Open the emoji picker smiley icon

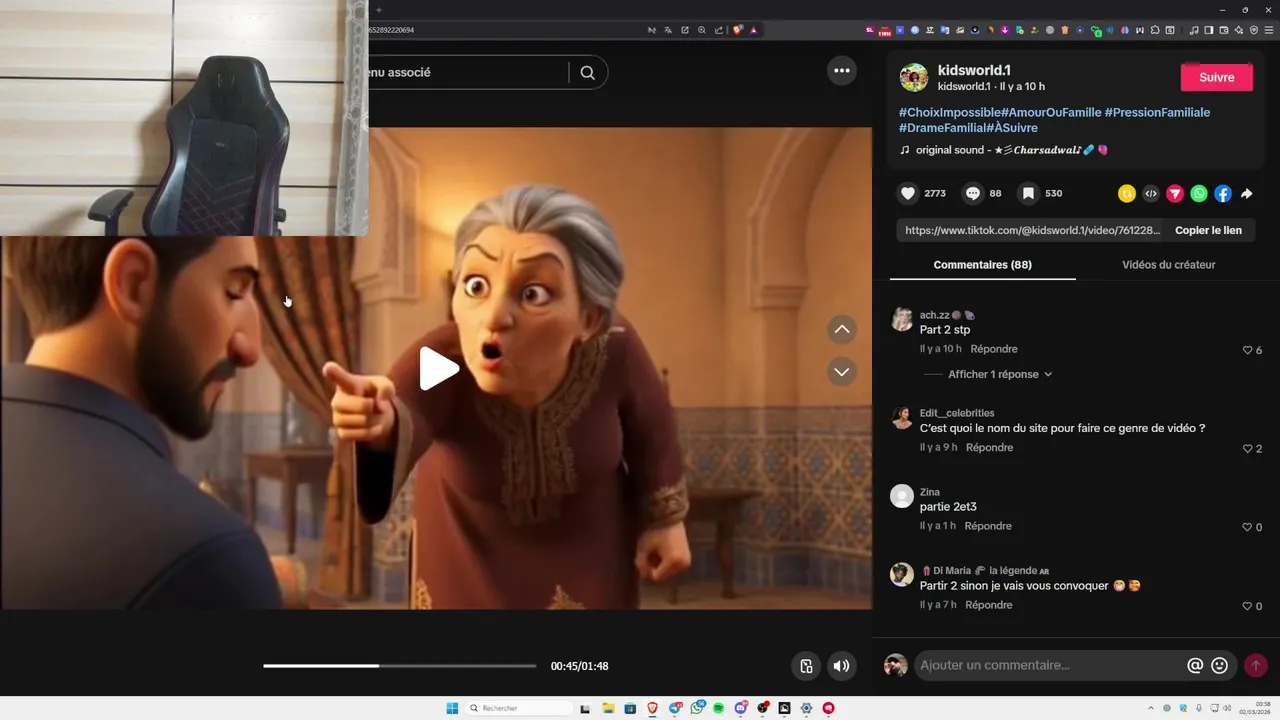click(x=1219, y=665)
